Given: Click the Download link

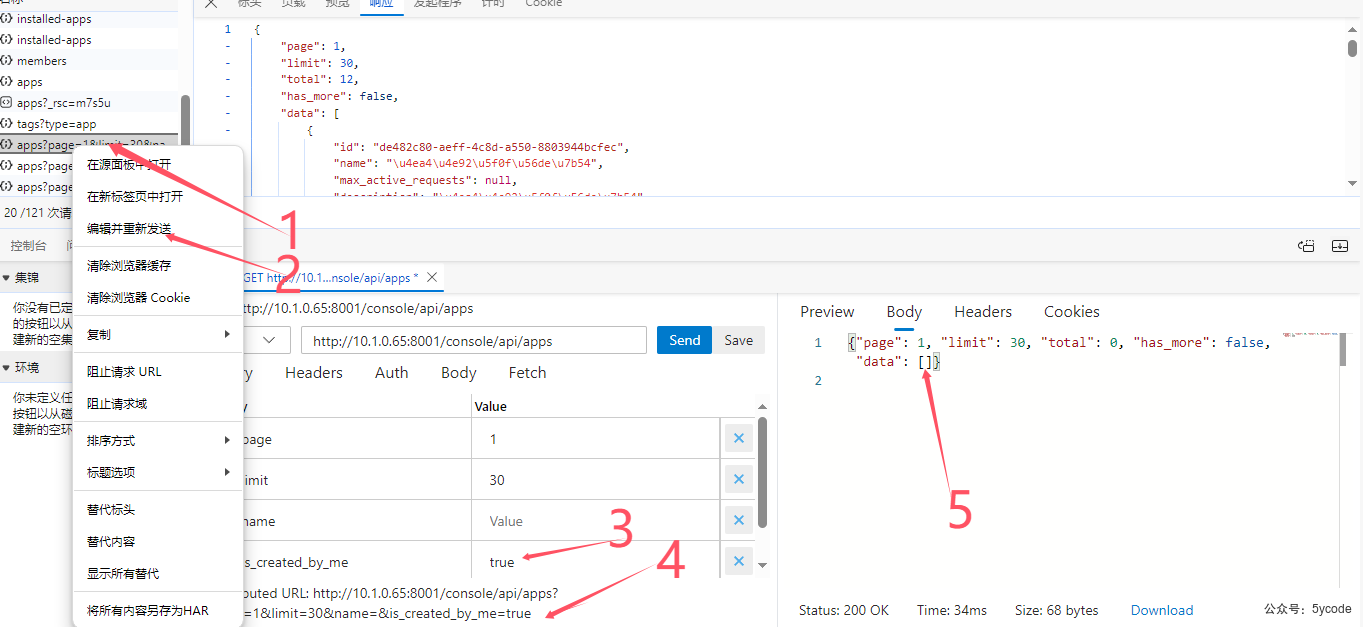Looking at the screenshot, I should (x=1162, y=610).
